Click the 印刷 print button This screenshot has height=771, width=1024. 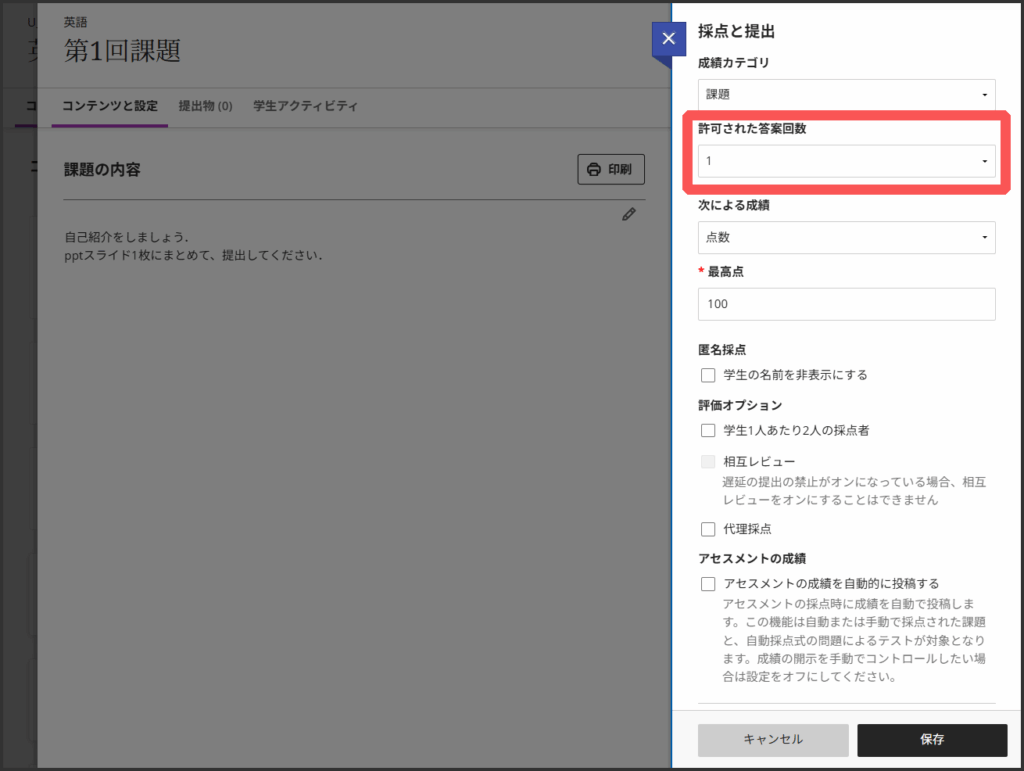pos(611,170)
